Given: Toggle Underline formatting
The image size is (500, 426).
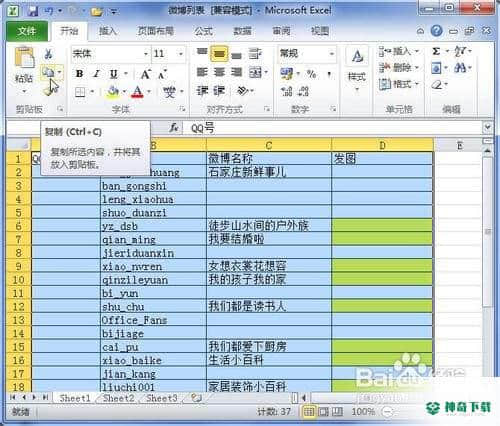Looking at the screenshot, I should (x=114, y=73).
